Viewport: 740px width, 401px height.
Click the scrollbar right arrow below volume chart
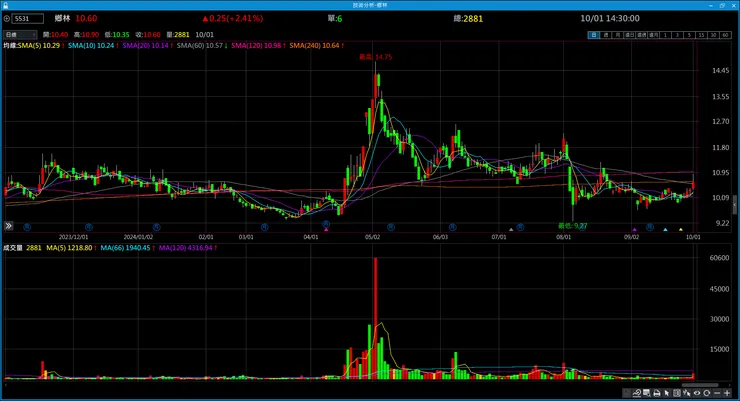[730, 385]
